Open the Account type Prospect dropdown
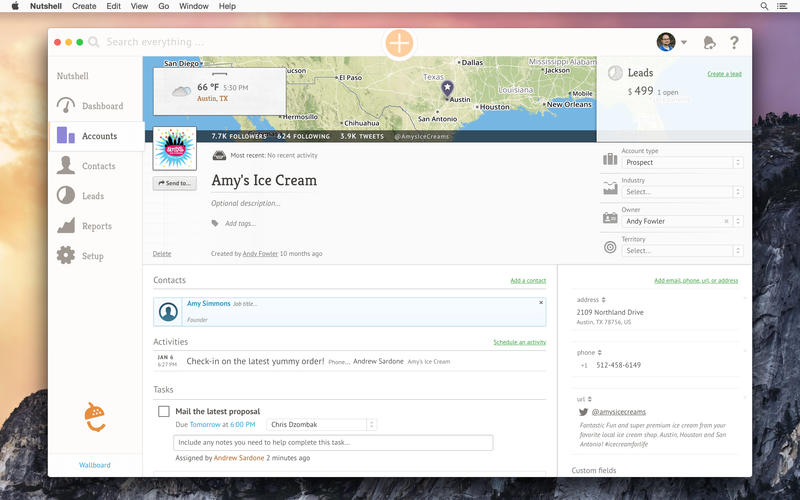800x500 pixels. tap(682, 162)
